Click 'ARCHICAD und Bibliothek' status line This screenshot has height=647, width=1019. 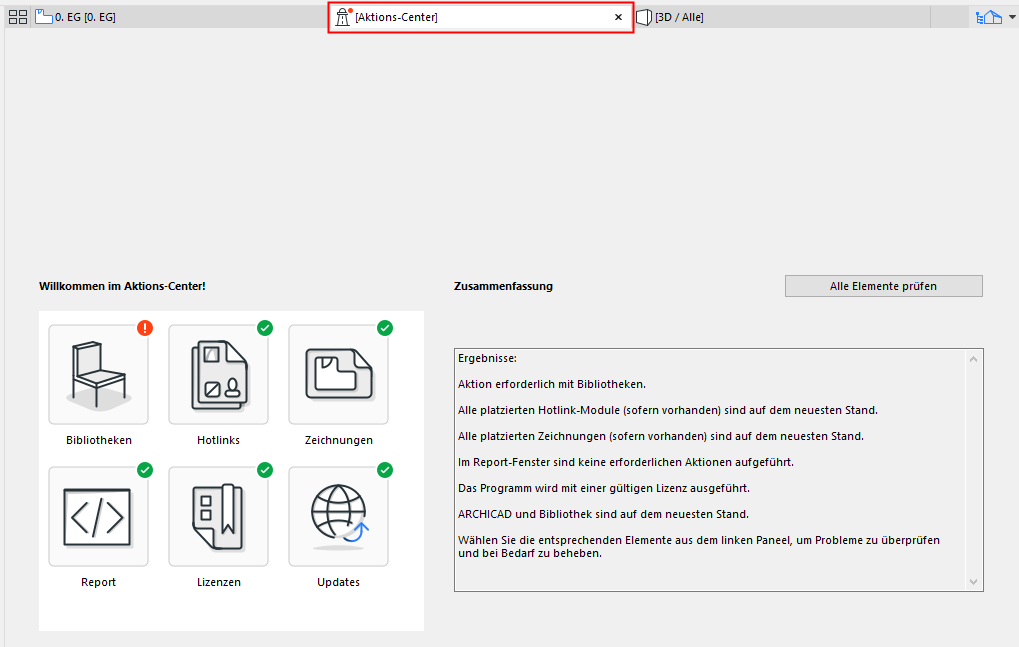point(603,514)
